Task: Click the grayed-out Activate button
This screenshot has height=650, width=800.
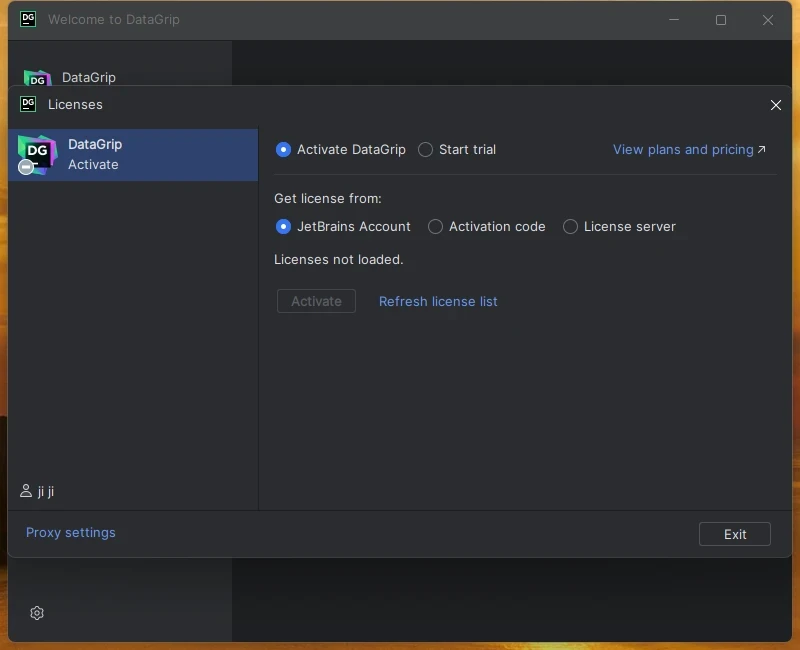Action: tap(316, 301)
